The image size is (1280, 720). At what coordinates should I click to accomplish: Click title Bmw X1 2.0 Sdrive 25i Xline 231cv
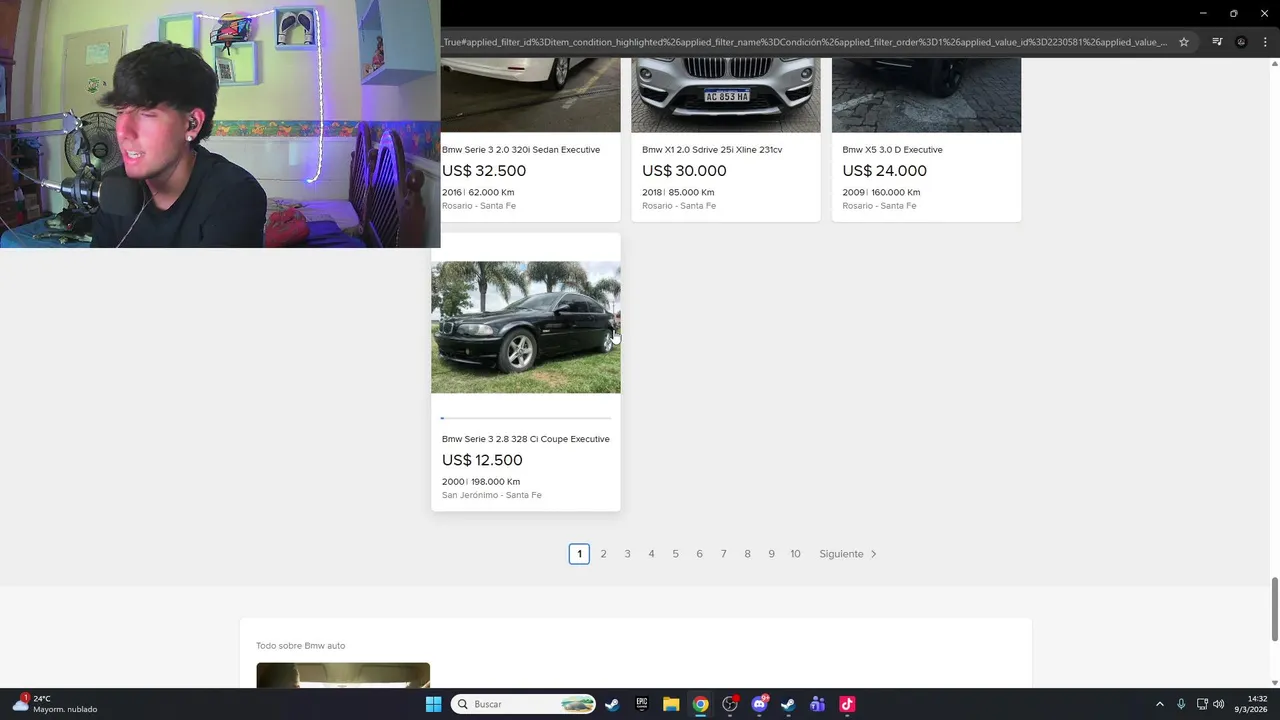[x=712, y=150]
